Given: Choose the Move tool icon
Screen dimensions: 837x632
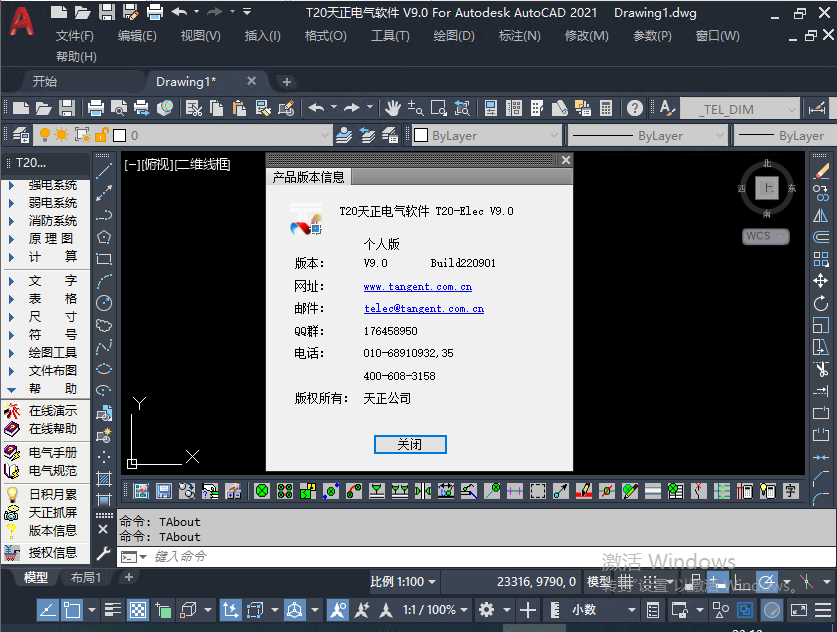Looking at the screenshot, I should coord(821,281).
